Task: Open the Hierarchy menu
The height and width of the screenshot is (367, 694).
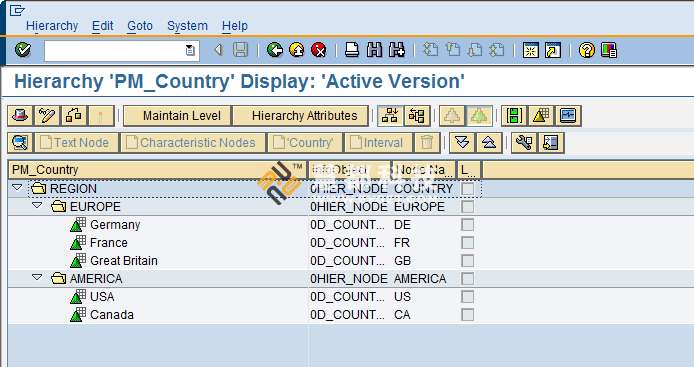Action: (x=52, y=26)
